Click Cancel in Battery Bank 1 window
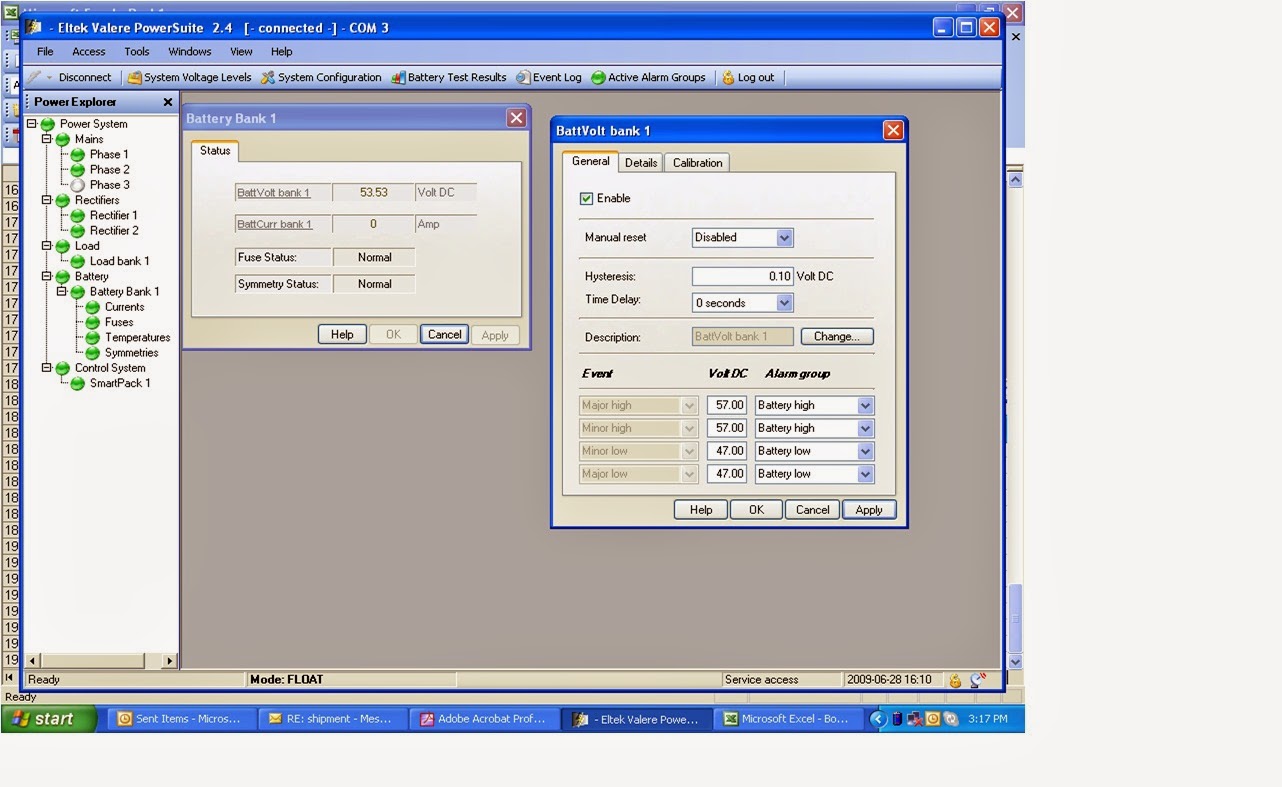The image size is (1282, 787). click(445, 335)
